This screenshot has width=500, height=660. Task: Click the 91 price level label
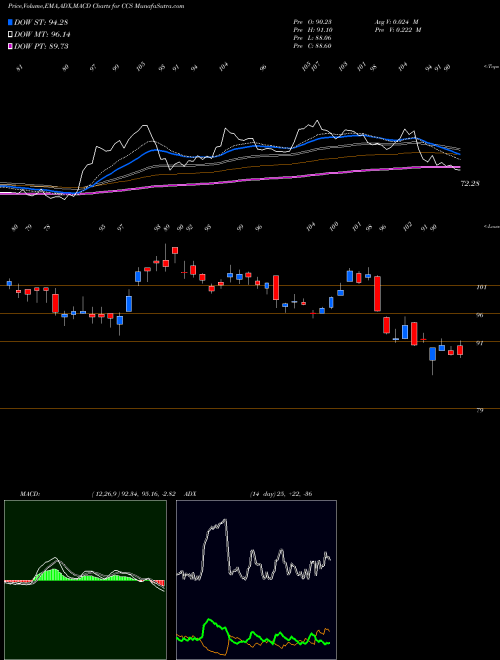tap(479, 343)
